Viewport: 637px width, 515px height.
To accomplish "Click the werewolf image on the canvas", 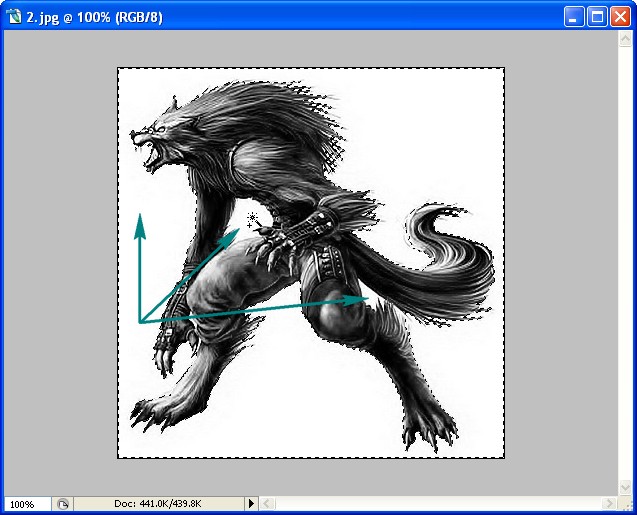I will click(311, 263).
